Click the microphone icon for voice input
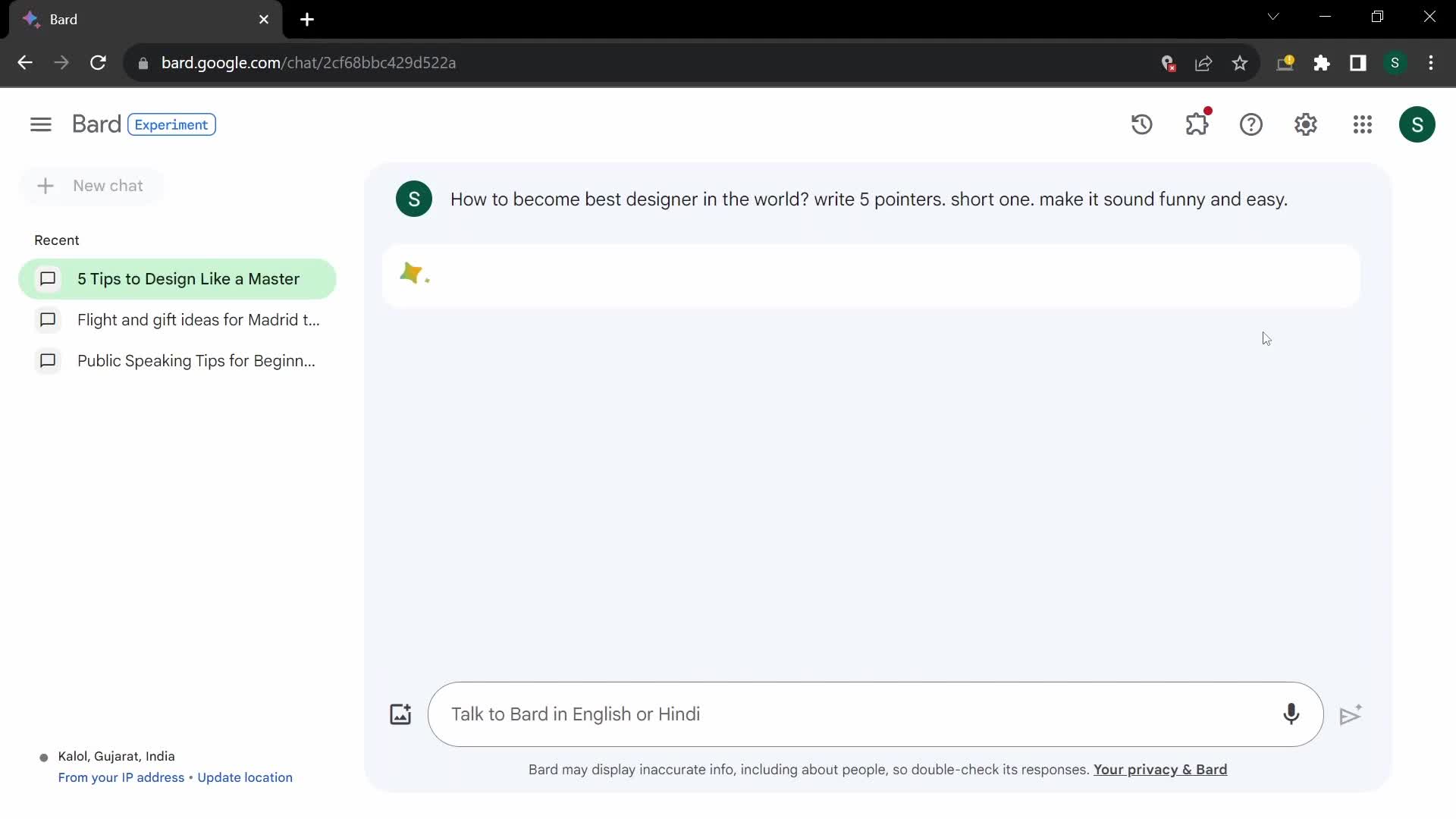The width and height of the screenshot is (1456, 819). coord(1291,714)
